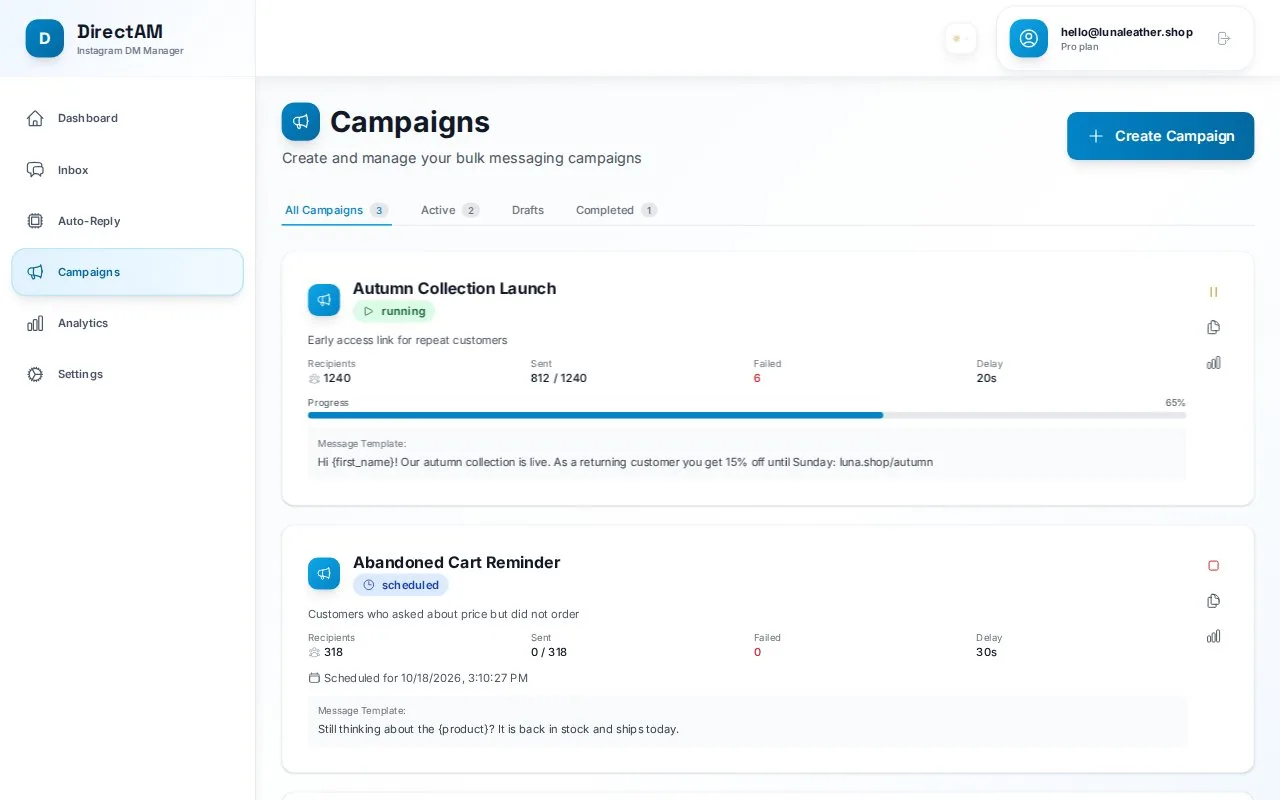Screen dimensions: 1280x800
Task: Click the Create Campaign button
Action: point(1160,136)
